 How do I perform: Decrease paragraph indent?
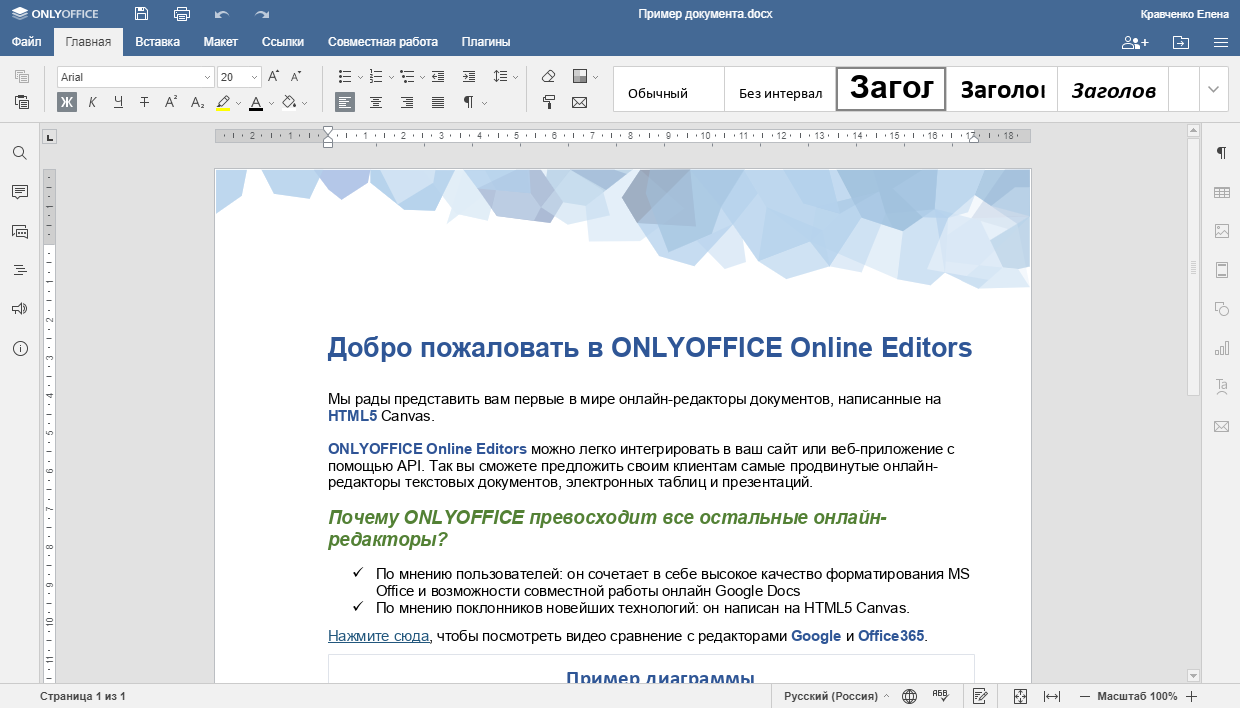click(438, 77)
